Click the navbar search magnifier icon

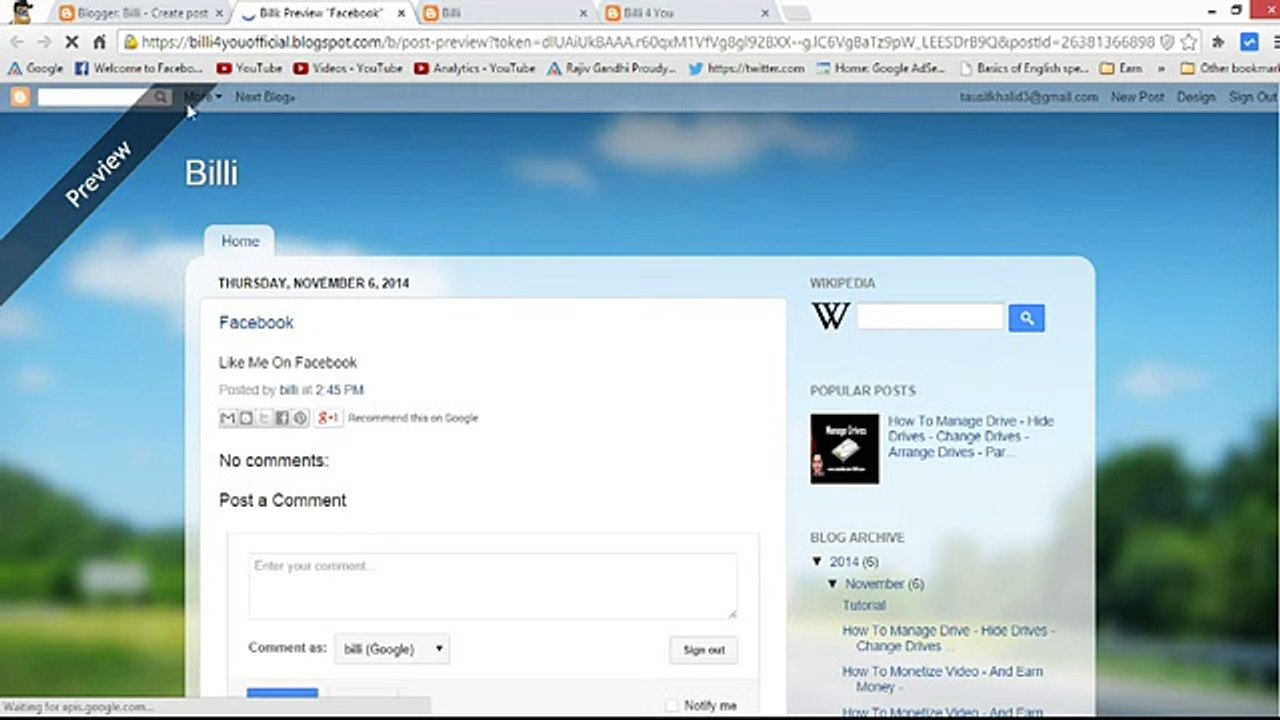click(160, 97)
